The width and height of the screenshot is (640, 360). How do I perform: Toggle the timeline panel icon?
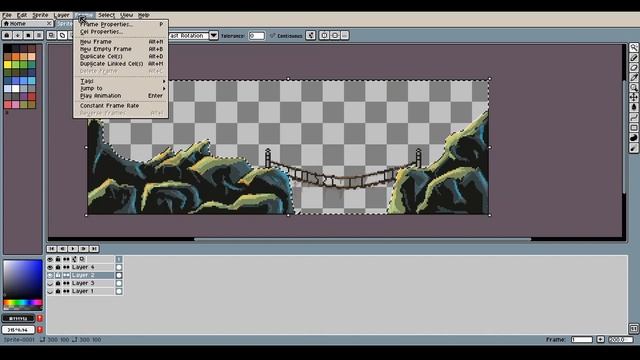point(633,328)
